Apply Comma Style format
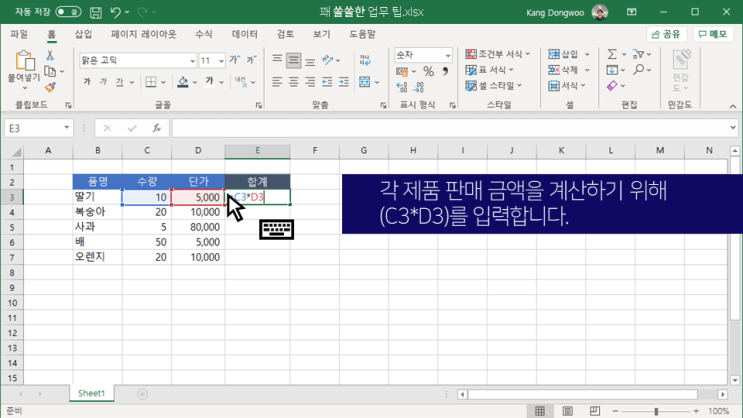Screen dimensions: 743x418 (x=445, y=72)
